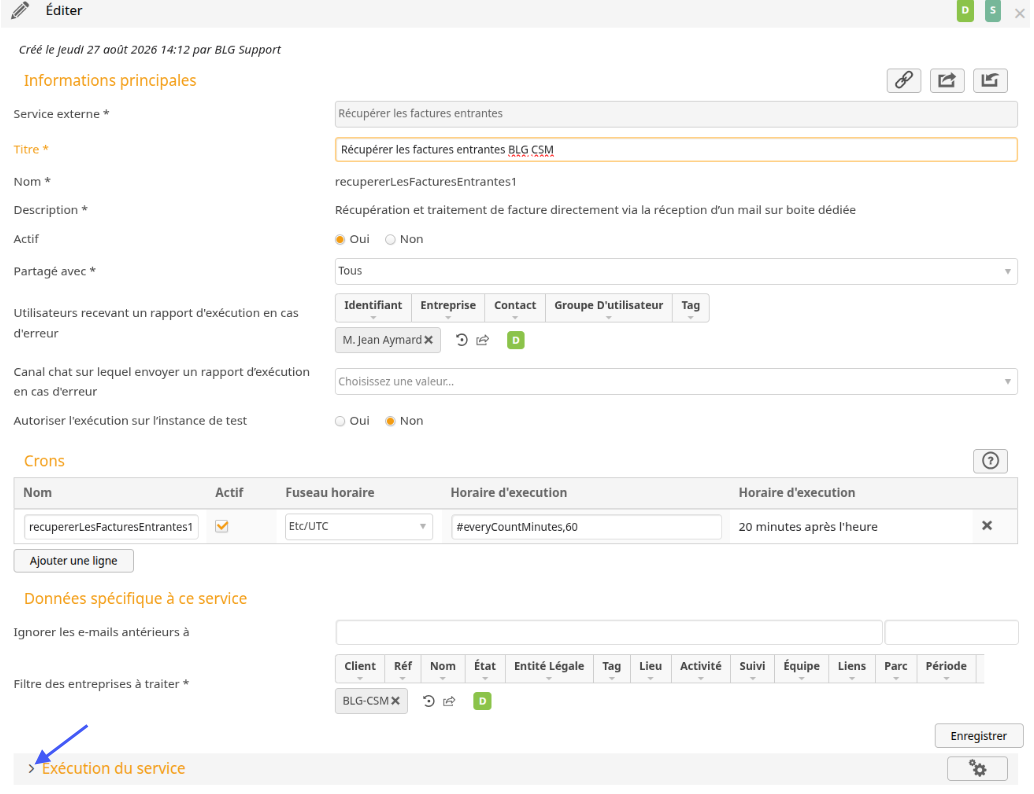Click share icon next to M. Jean Aymard
The image size is (1034, 794).
click(483, 340)
